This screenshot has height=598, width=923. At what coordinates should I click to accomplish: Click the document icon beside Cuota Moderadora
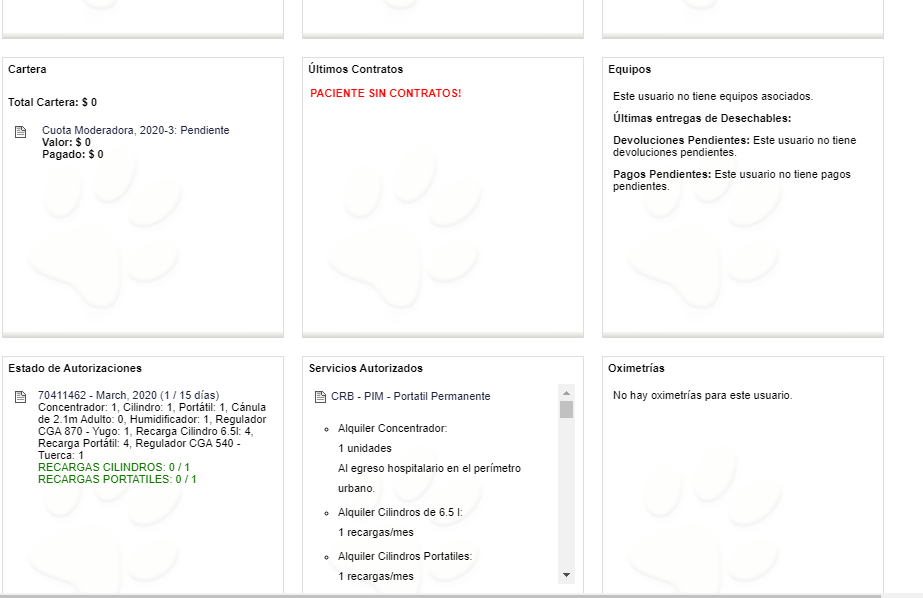tap(21, 132)
